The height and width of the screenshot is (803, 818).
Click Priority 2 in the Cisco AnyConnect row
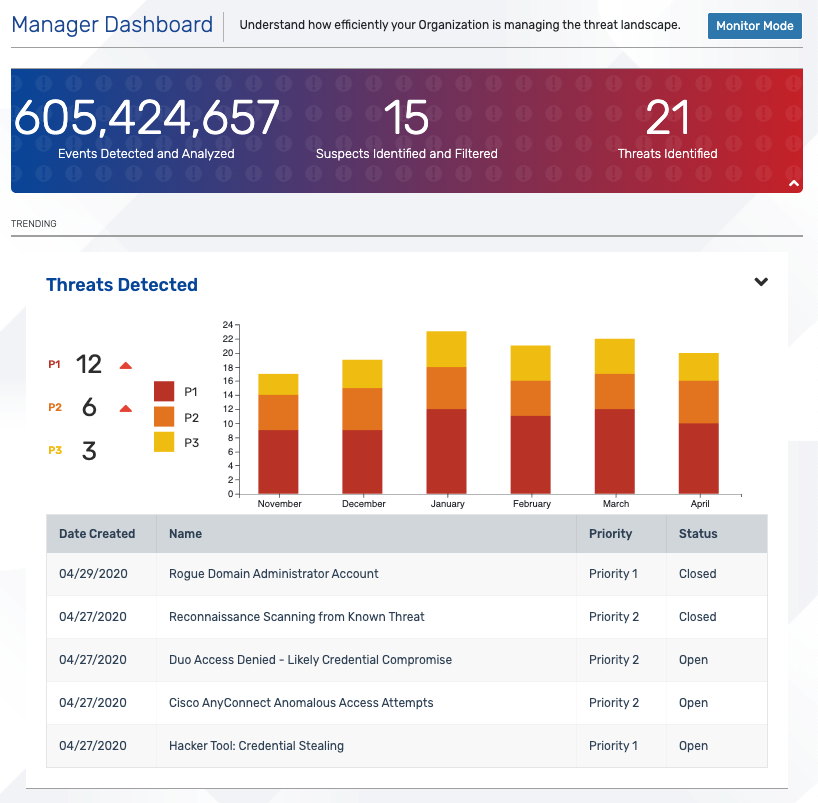click(x=614, y=703)
